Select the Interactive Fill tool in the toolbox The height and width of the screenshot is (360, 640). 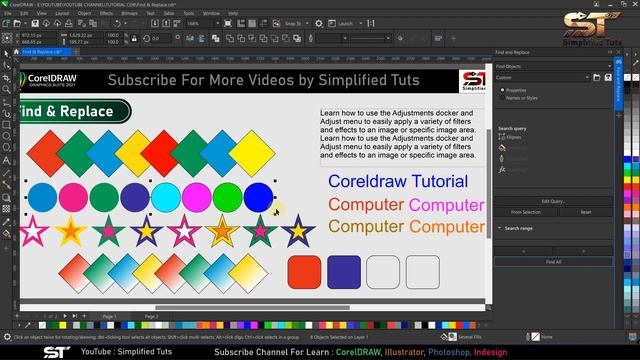click(6, 233)
